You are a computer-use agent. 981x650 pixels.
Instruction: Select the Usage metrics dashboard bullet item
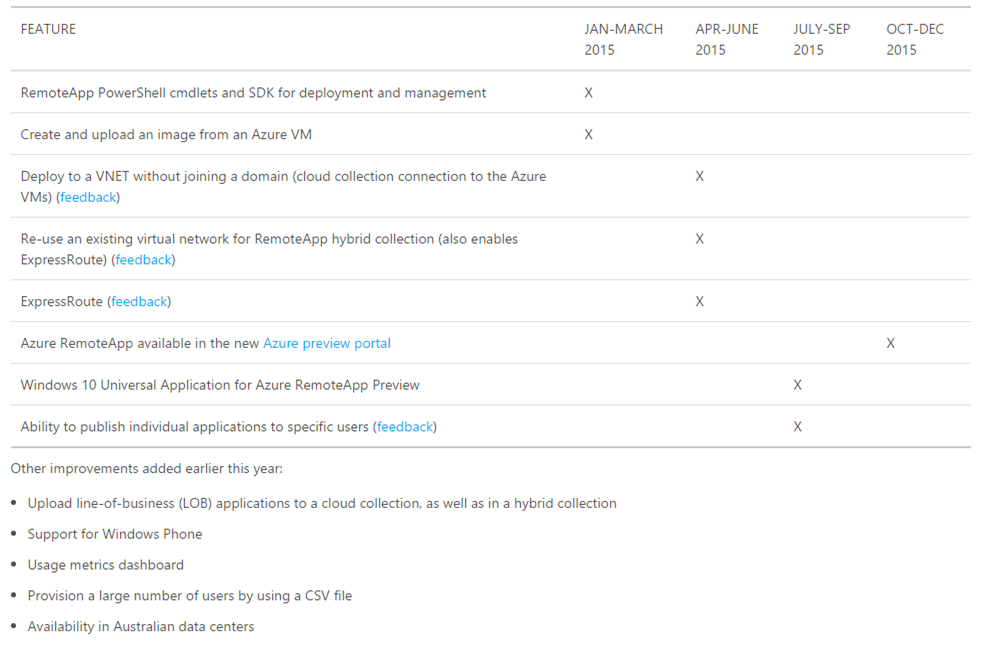click(106, 565)
